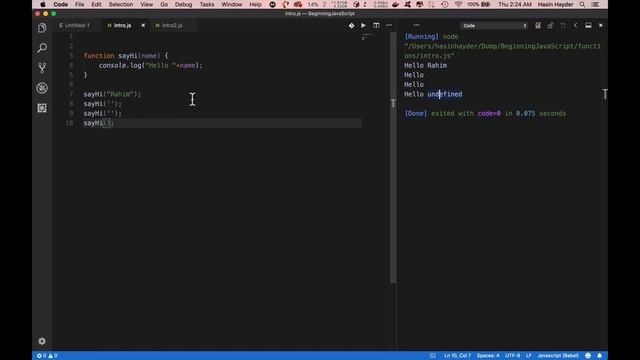Open the Apple menu

tap(42, 4)
